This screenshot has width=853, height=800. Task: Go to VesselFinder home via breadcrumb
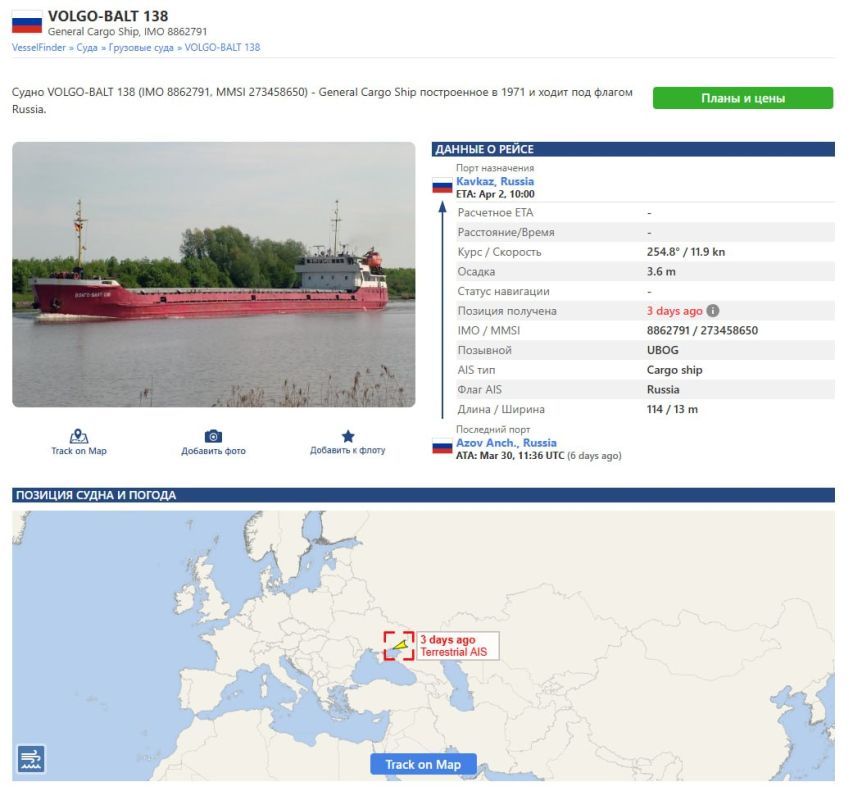pyautogui.click(x=40, y=47)
